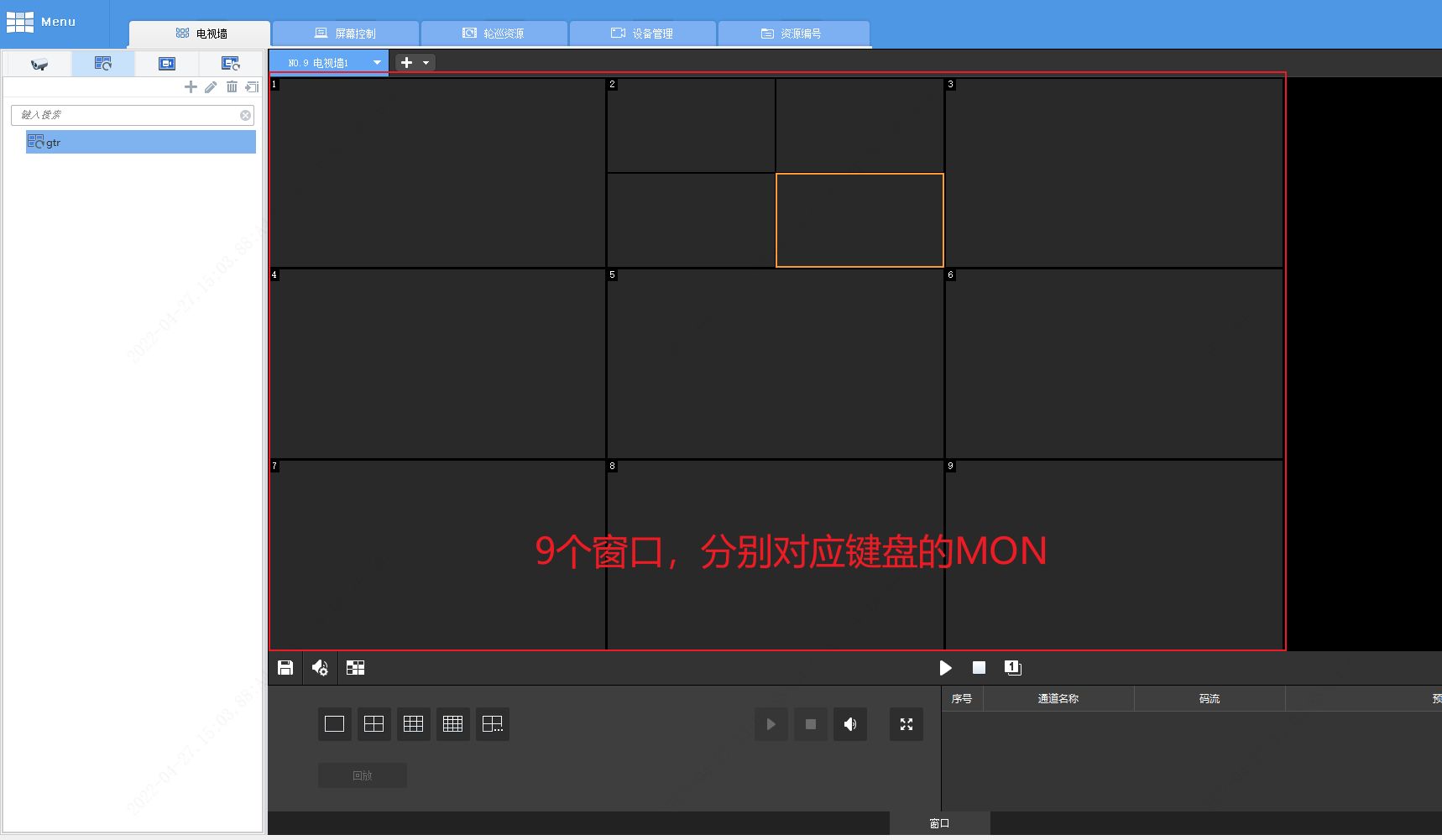This screenshot has width=1442, height=840.
Task: Add a new TV wall with plus
Action: 406,63
